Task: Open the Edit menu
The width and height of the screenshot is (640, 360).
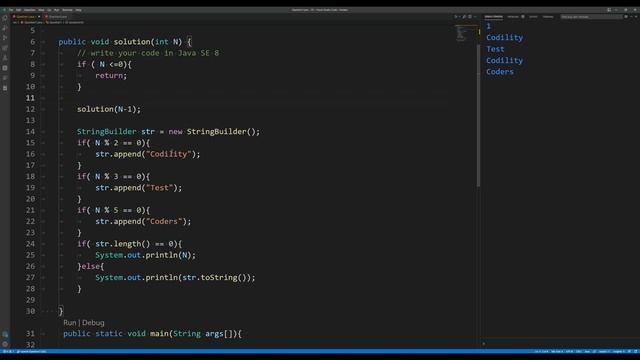Action: click(18, 10)
